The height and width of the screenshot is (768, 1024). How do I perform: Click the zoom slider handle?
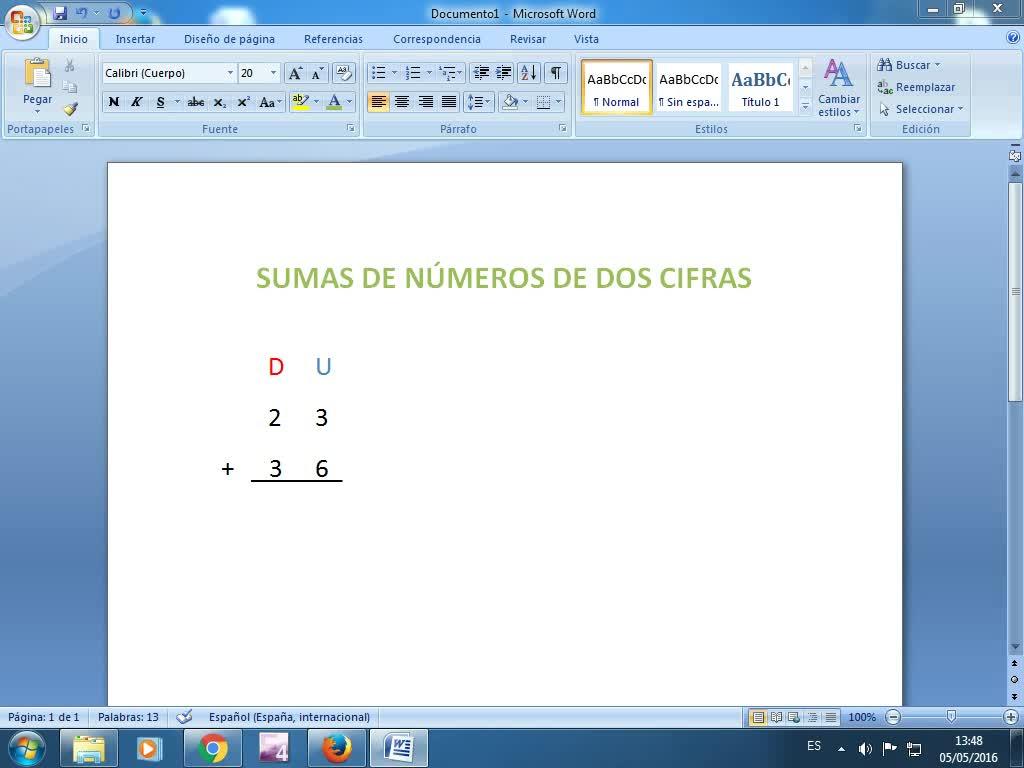(x=951, y=716)
